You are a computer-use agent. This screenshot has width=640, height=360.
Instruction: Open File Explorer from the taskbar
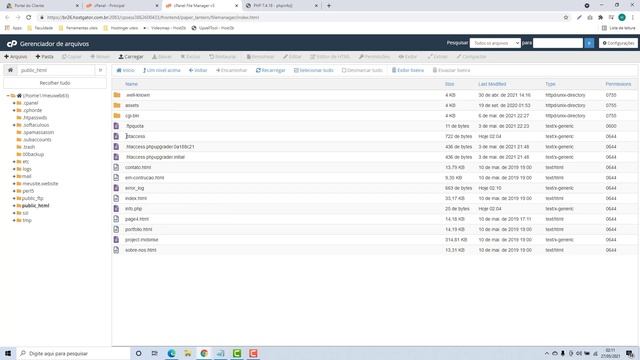(188, 353)
